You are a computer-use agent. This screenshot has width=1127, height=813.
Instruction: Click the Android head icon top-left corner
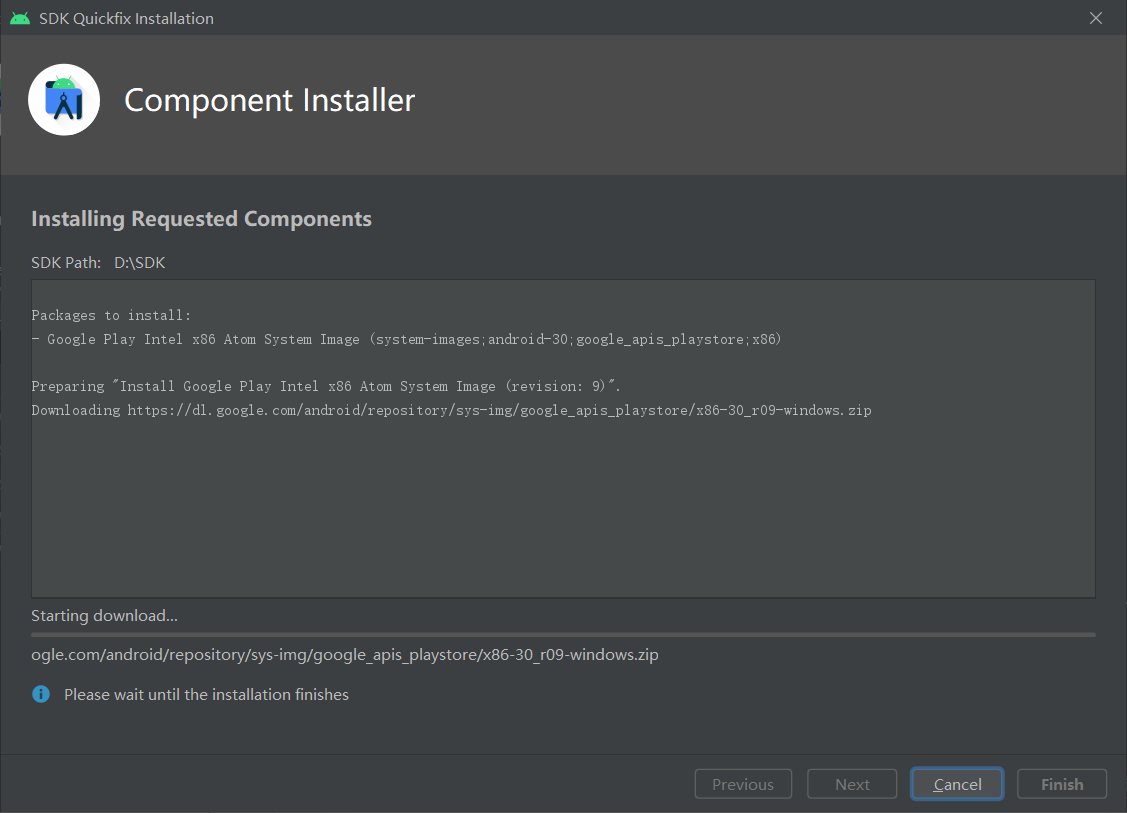[x=20, y=17]
